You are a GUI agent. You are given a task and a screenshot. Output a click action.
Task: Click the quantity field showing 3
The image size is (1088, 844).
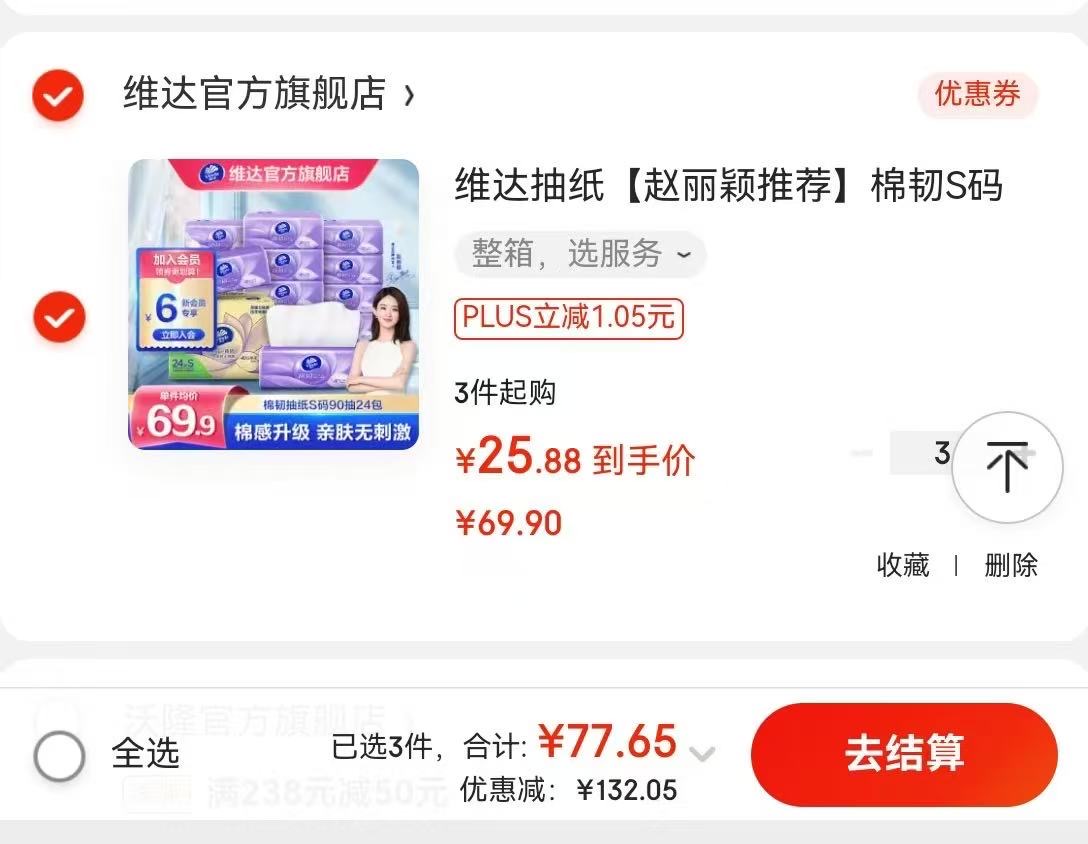click(923, 453)
